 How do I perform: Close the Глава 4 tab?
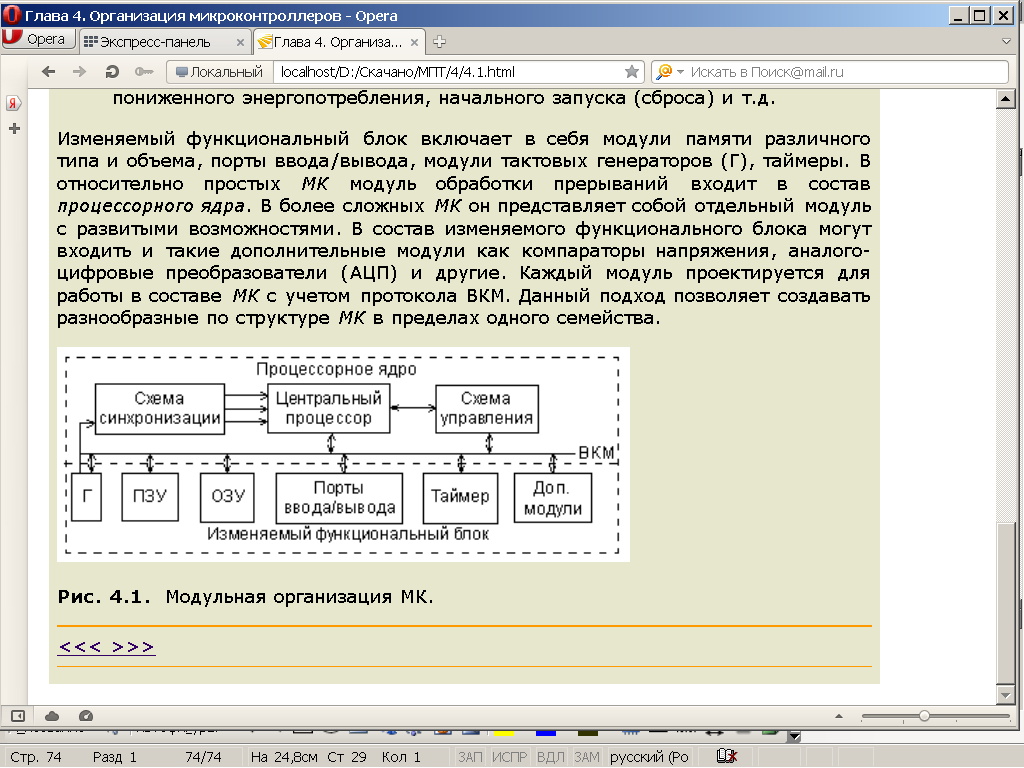[x=414, y=42]
